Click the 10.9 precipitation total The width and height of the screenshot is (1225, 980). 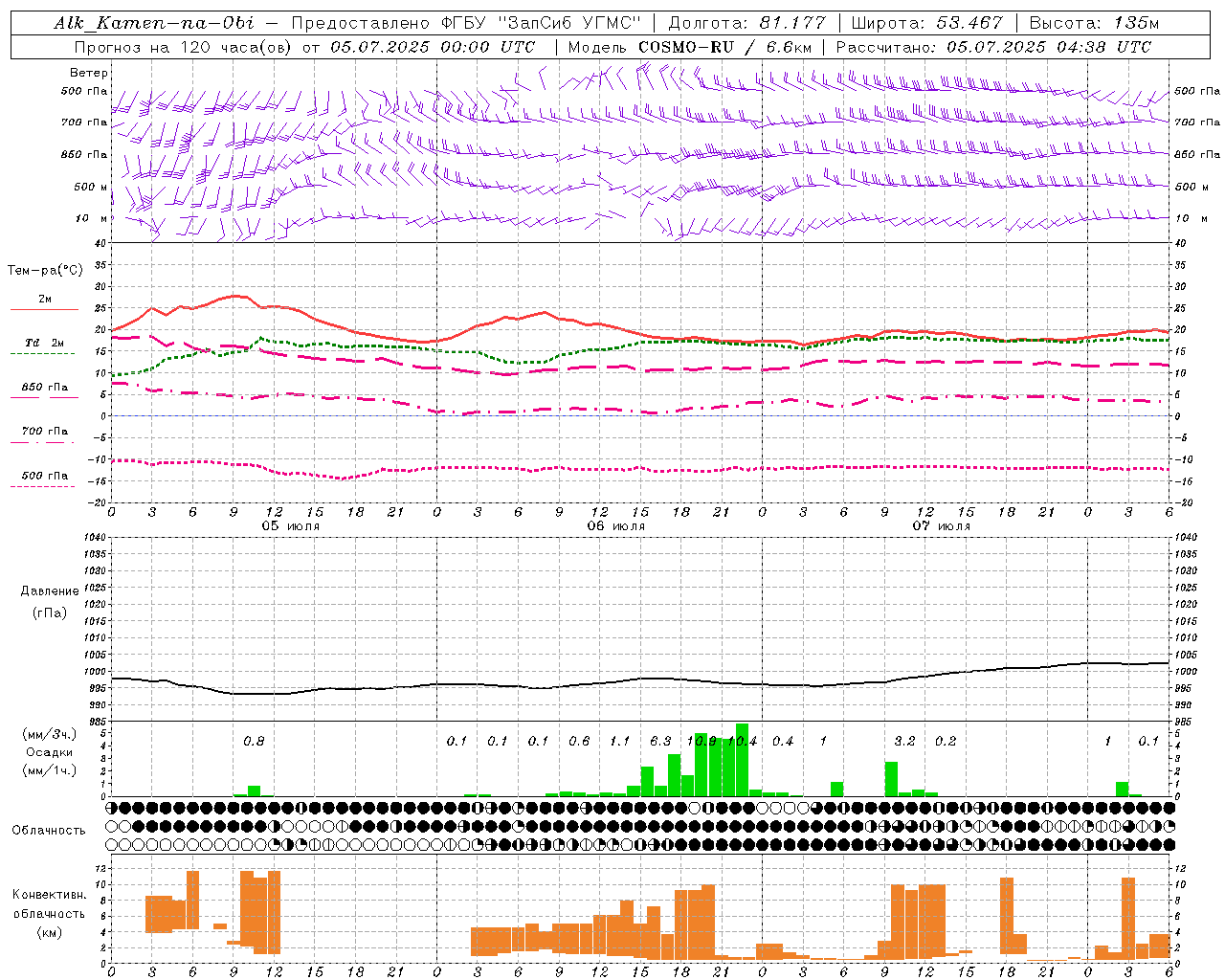(702, 741)
